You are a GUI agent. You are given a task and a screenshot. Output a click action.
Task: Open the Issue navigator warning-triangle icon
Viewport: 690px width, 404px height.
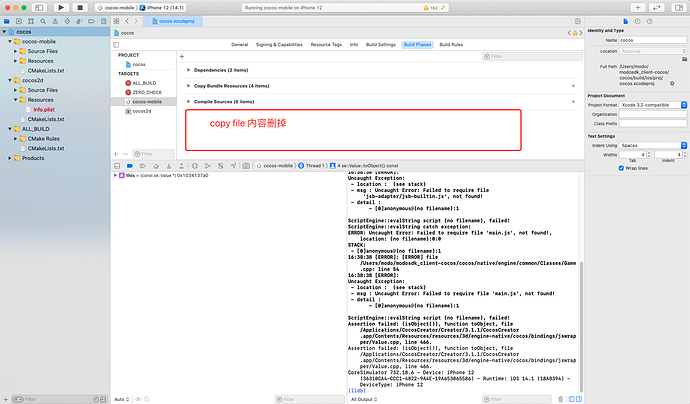pos(55,21)
